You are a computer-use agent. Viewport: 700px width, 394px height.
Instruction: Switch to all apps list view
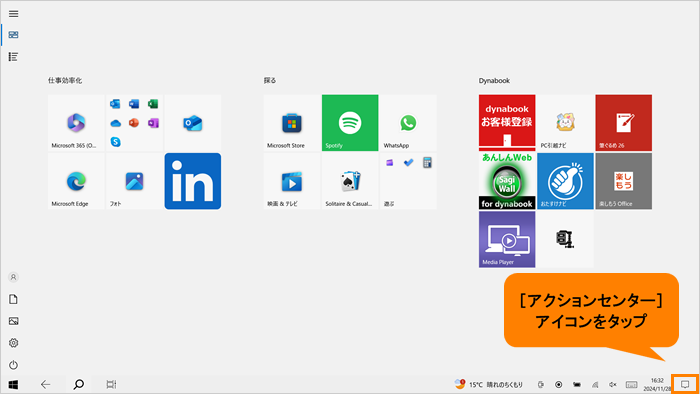click(x=13, y=57)
